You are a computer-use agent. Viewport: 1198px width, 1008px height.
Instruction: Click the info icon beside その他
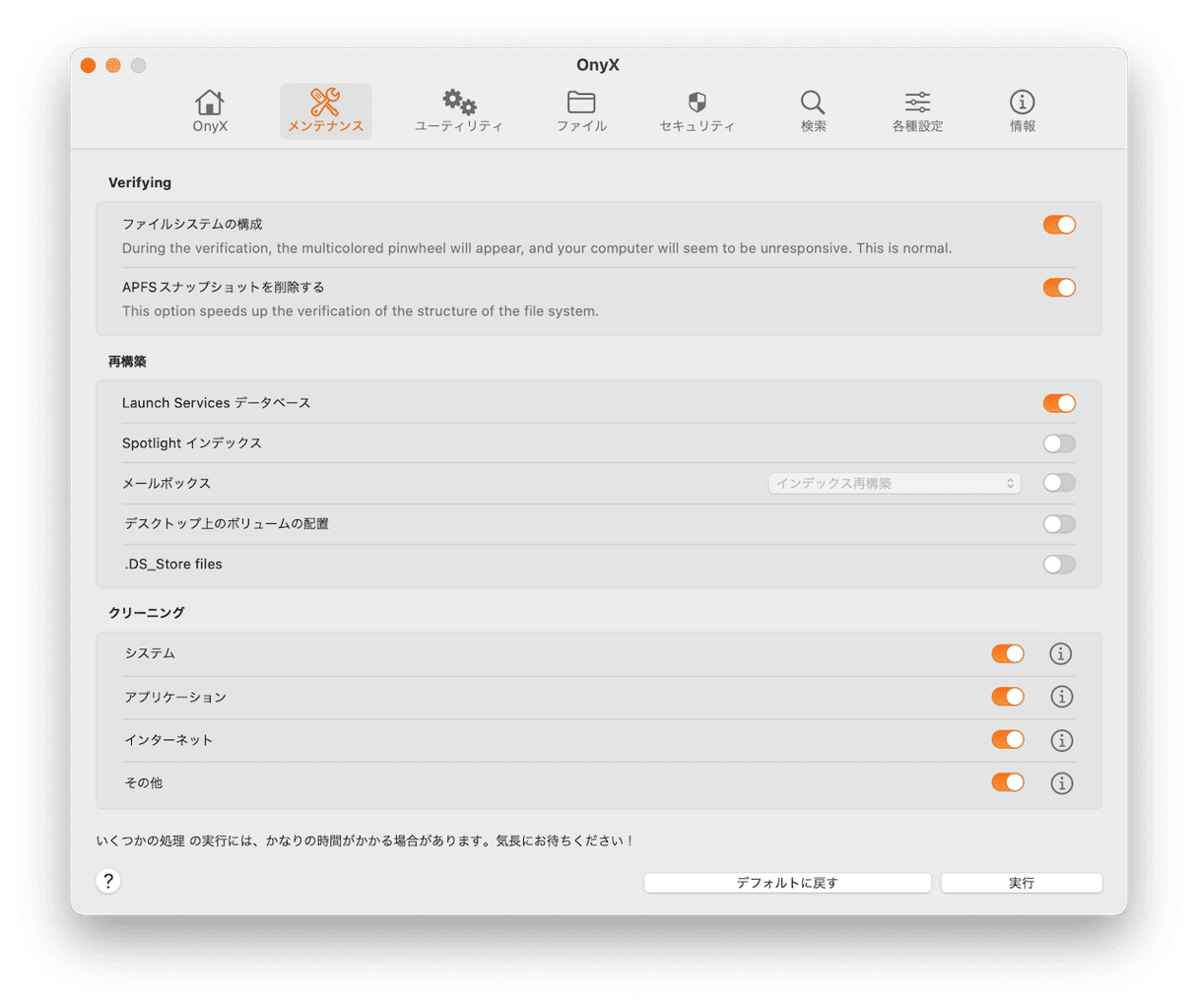[x=1061, y=783]
